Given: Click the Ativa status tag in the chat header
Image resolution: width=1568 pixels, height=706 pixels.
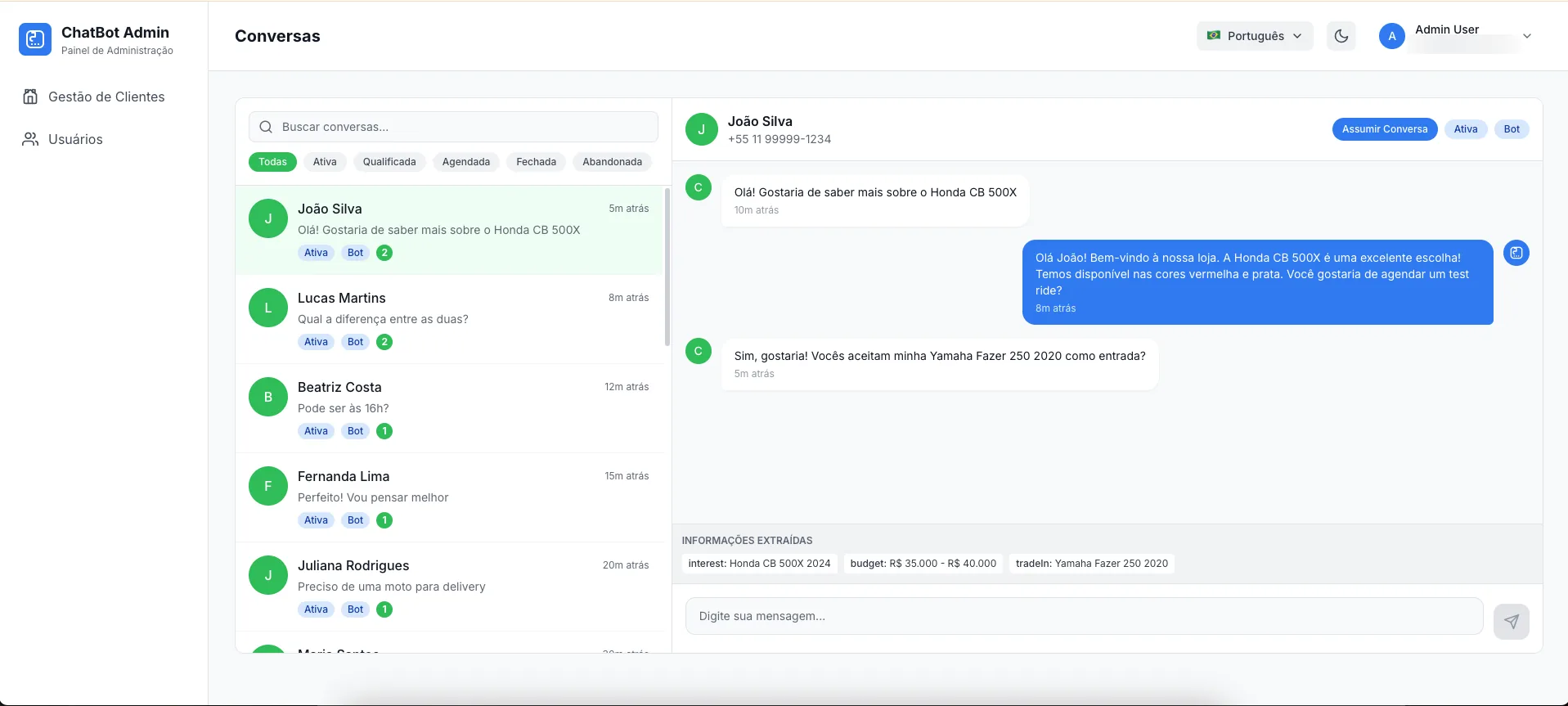Looking at the screenshot, I should (1466, 129).
